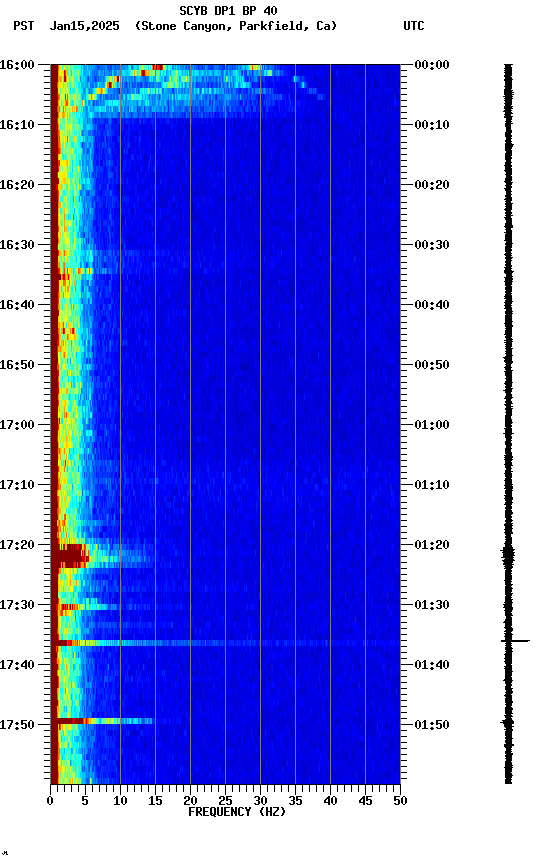Click the '17:10' PST time label
Screen dimensions: 552x864
17,485
